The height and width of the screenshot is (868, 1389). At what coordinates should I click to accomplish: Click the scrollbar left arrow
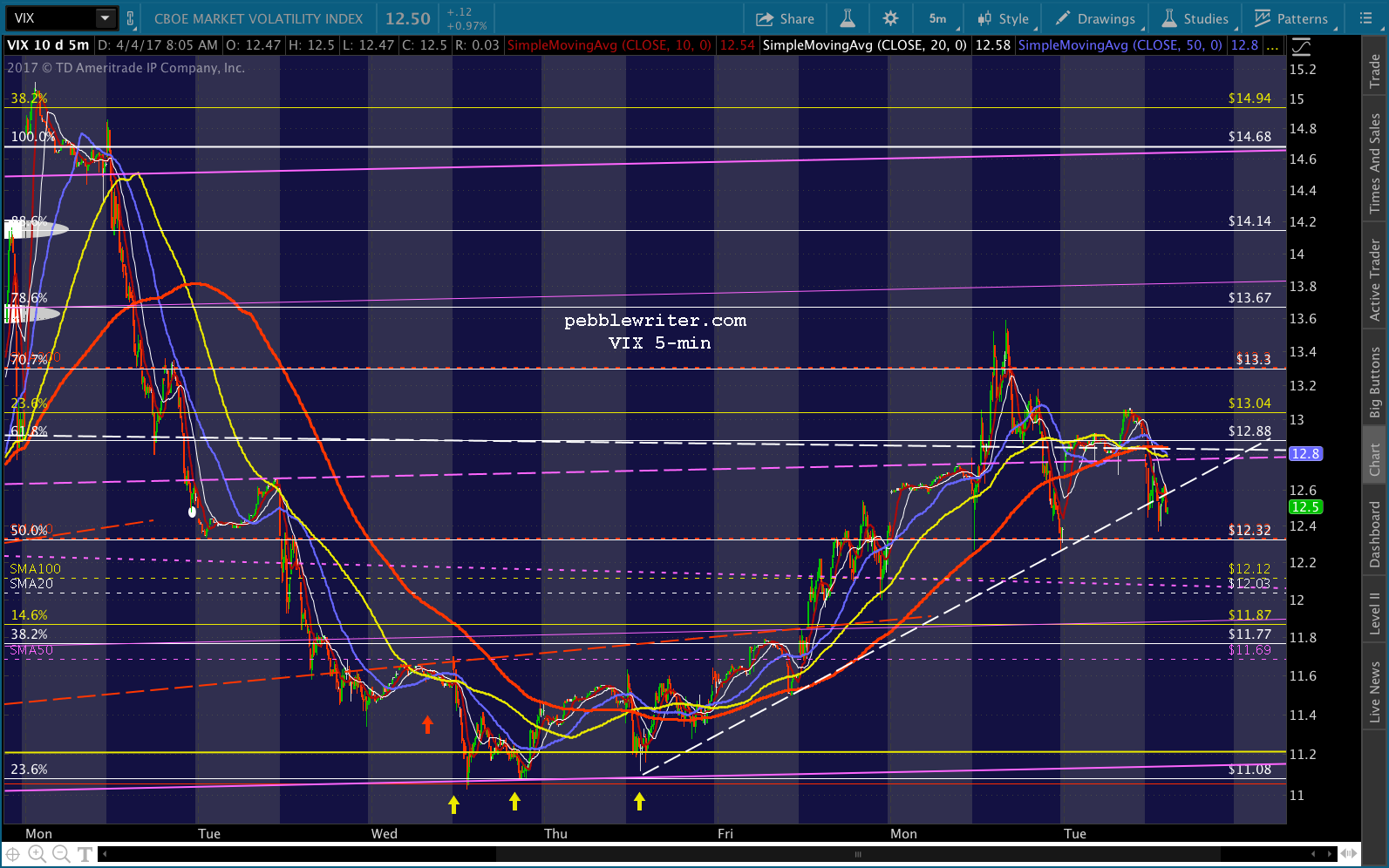point(104,854)
